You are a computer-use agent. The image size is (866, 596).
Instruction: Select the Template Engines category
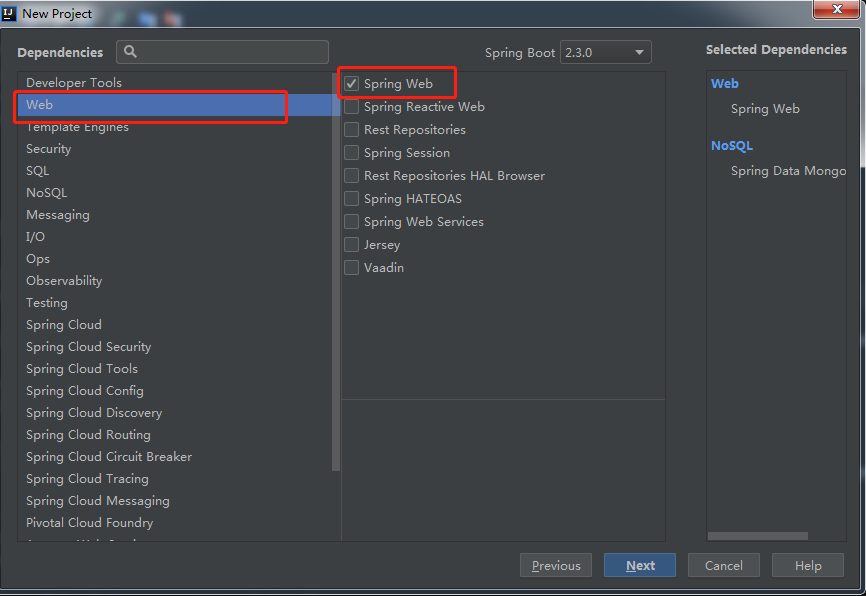point(175,127)
